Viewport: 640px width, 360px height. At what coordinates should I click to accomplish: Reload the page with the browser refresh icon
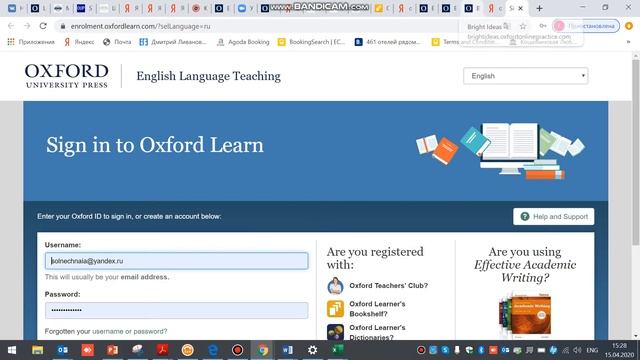click(x=43, y=26)
